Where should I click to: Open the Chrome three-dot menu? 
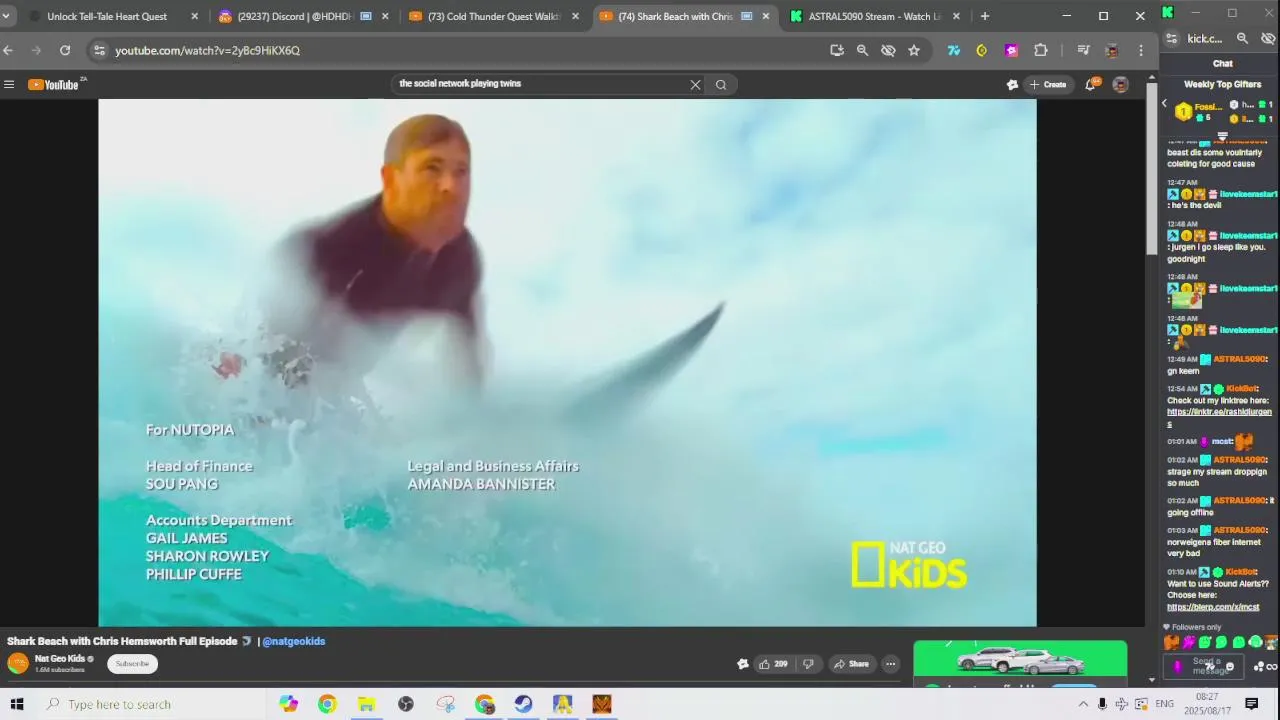1141,50
